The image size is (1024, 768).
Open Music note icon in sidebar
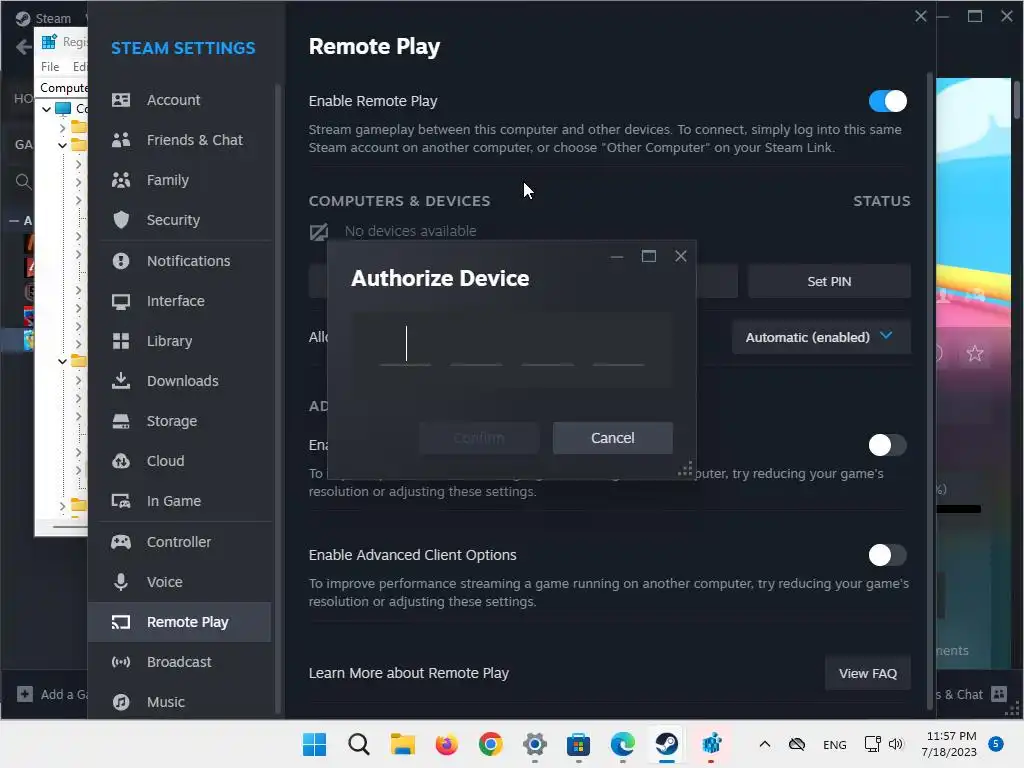pos(121,702)
